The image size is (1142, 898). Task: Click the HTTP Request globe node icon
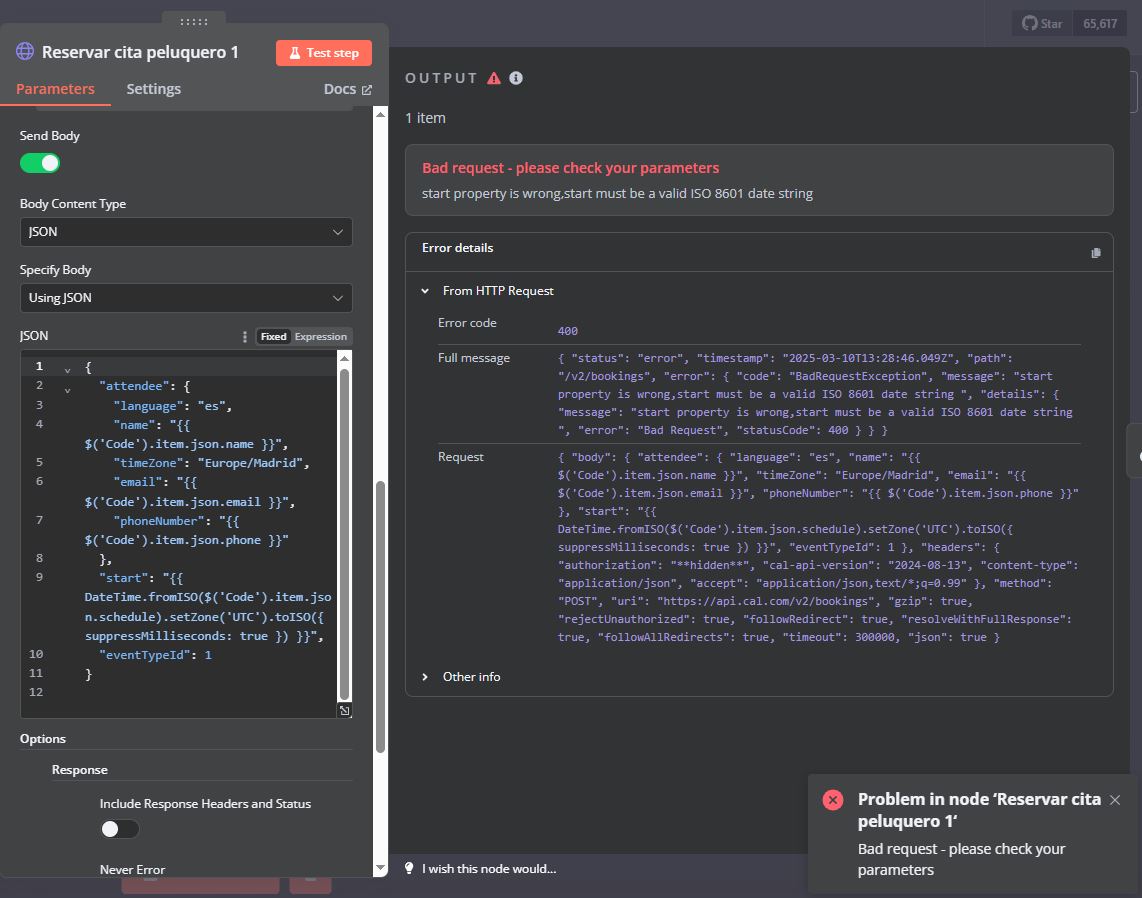click(25, 52)
